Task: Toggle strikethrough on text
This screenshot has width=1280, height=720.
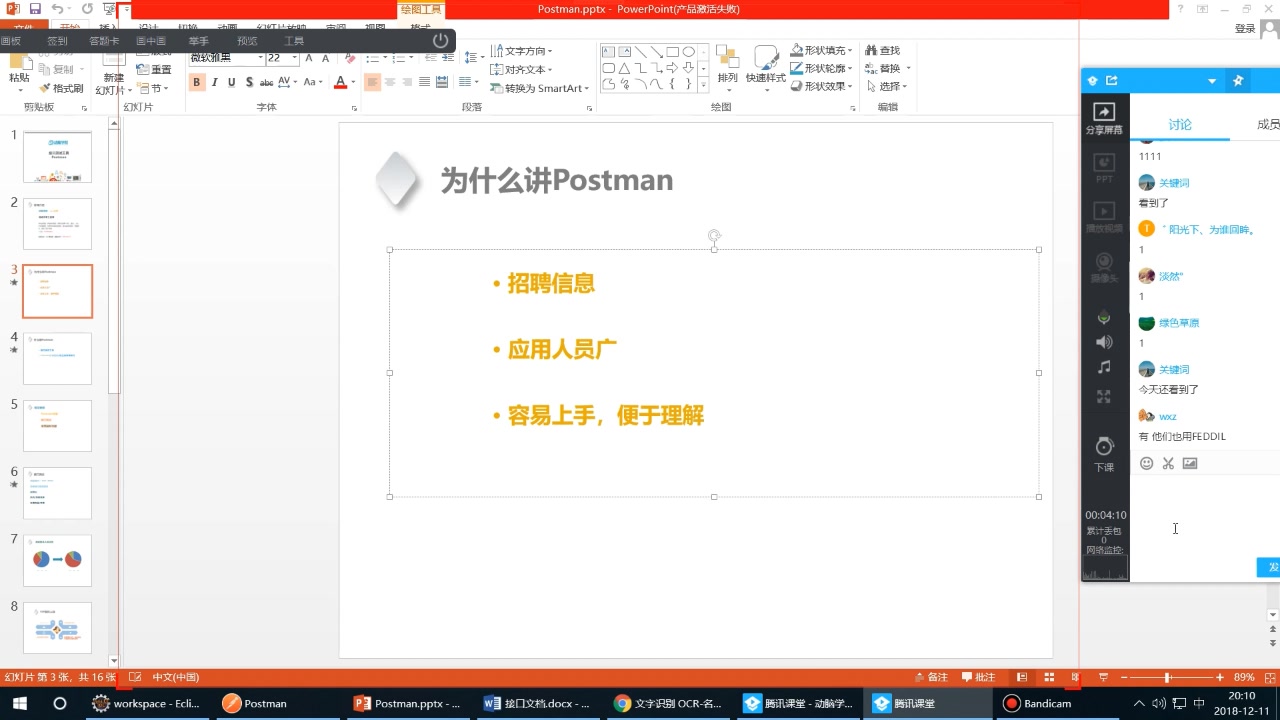Action: tap(267, 82)
